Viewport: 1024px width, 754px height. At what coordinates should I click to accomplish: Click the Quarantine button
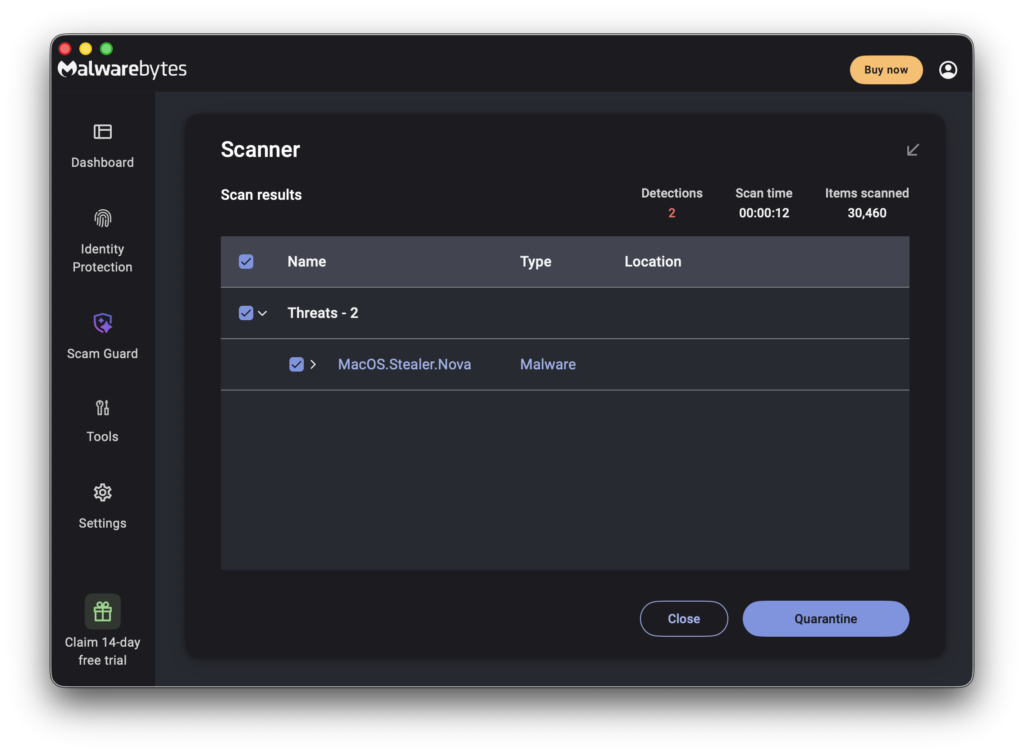pyautogui.click(x=825, y=618)
